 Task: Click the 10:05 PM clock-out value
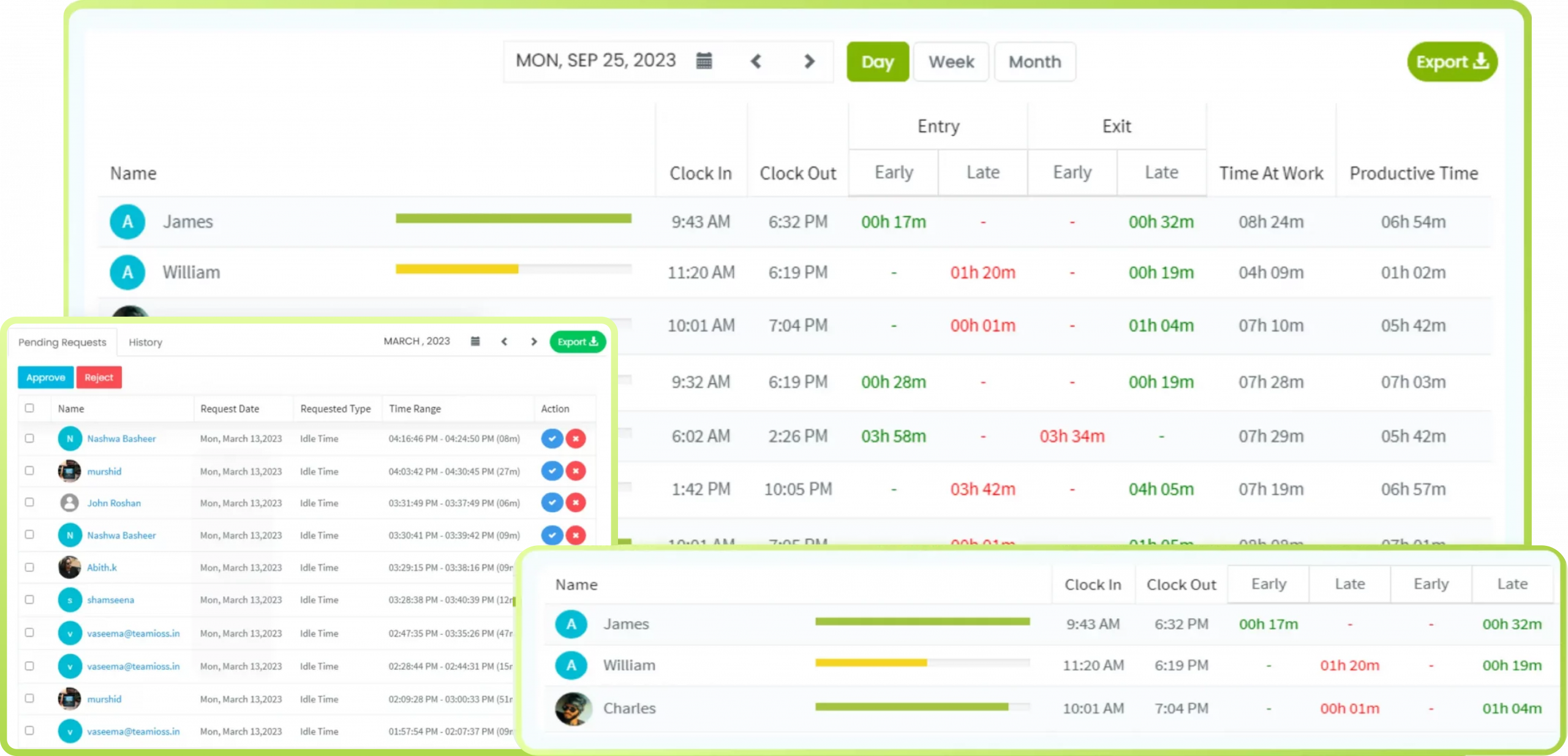point(798,489)
